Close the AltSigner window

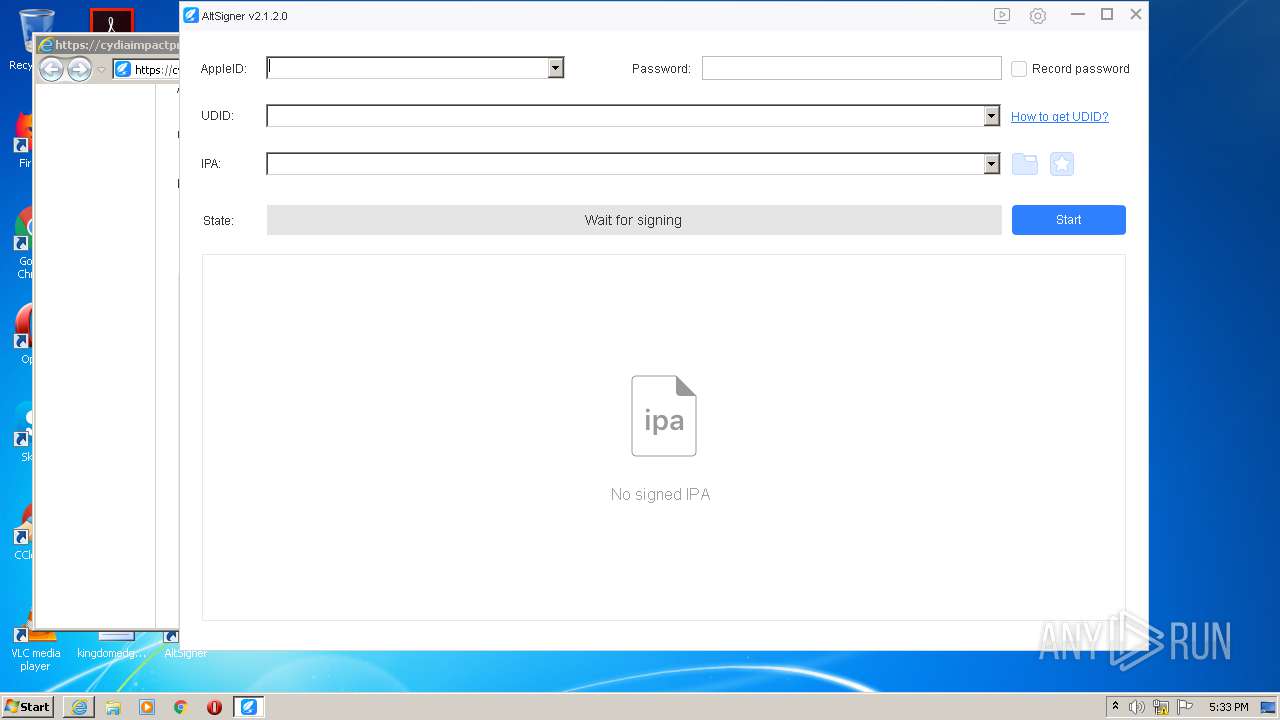click(1136, 15)
